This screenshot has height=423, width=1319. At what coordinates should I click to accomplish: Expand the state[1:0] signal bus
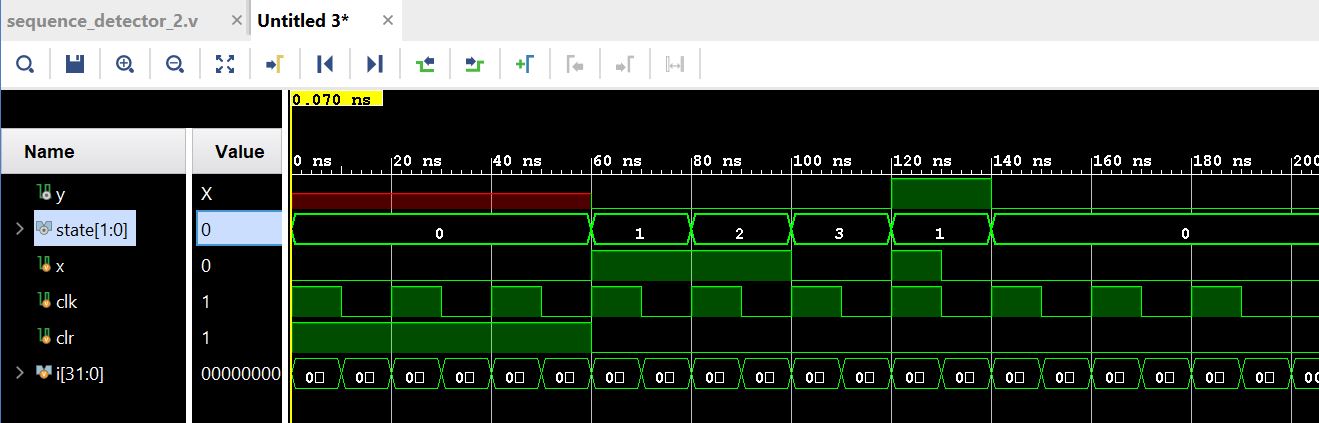[19, 230]
